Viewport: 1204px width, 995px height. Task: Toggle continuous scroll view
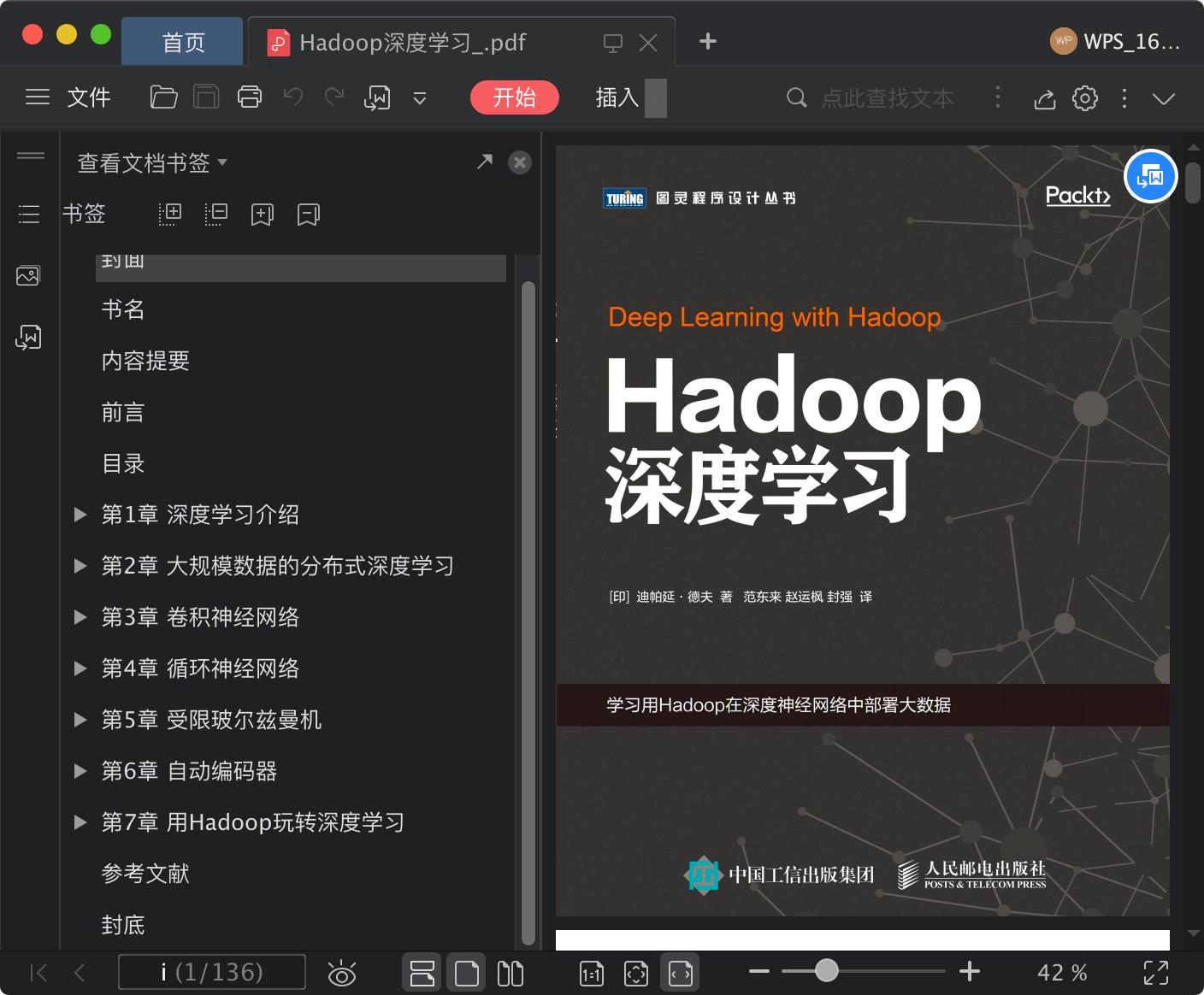click(x=422, y=973)
